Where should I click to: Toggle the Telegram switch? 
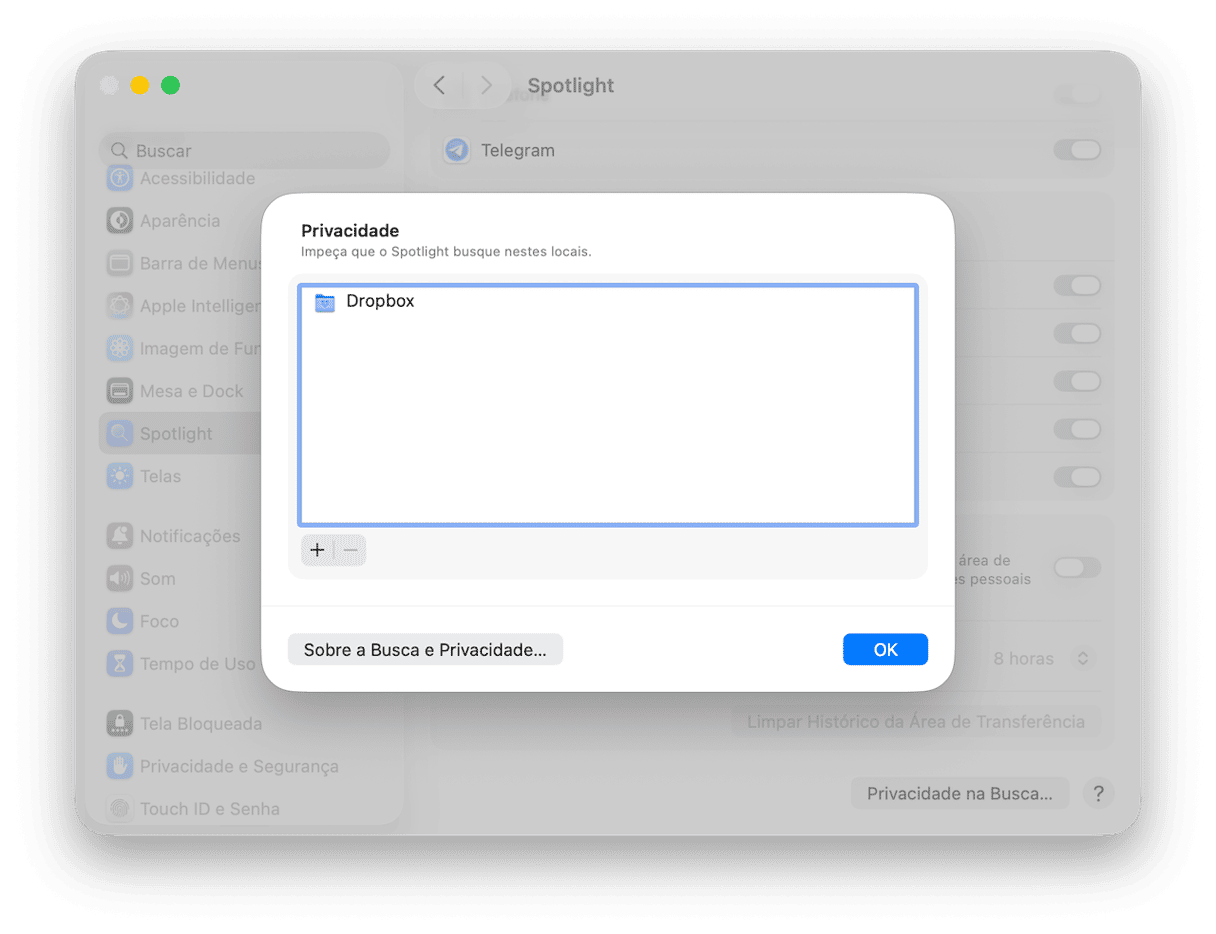tap(1076, 150)
